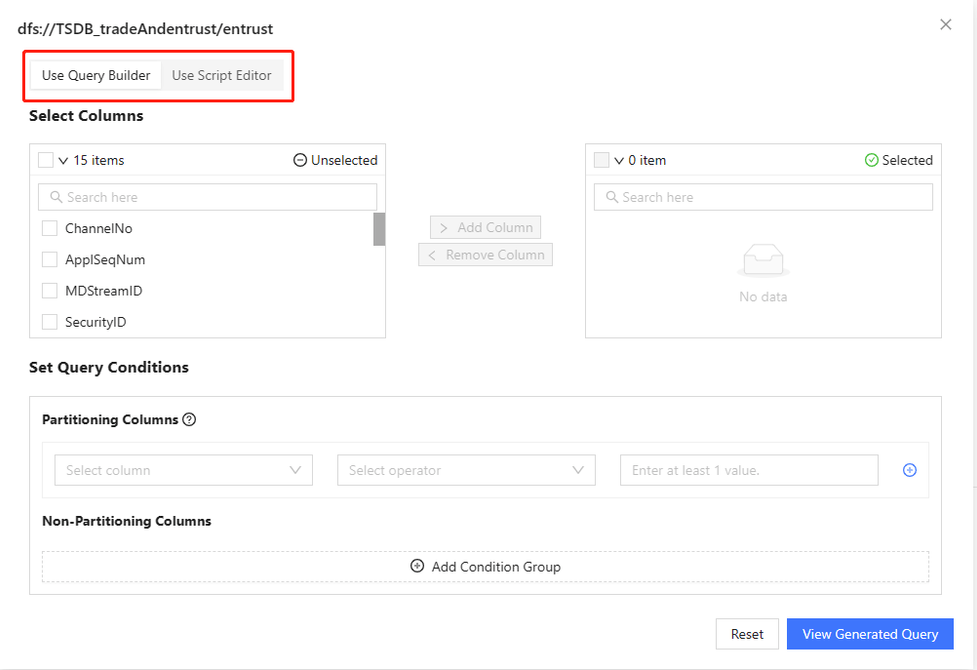Select the Use Query Builder tab
The height and width of the screenshot is (670, 977).
click(96, 75)
